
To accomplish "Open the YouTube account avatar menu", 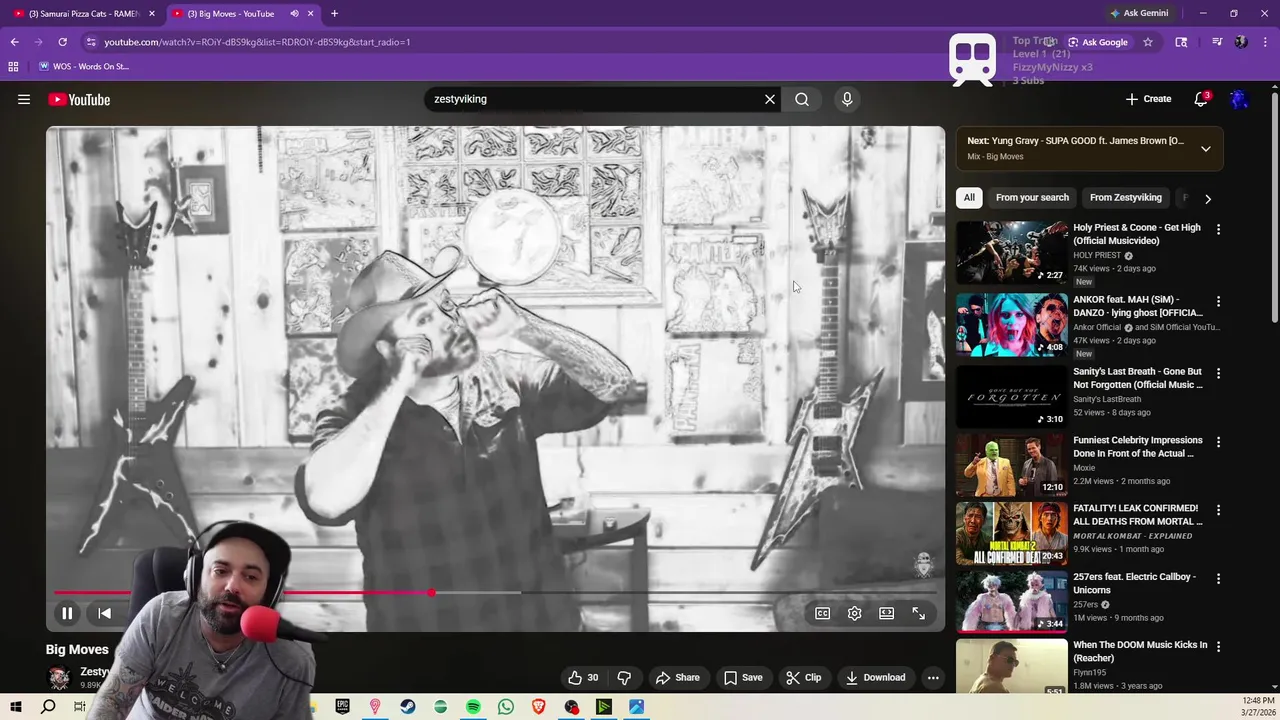I will pyautogui.click(x=1239, y=99).
